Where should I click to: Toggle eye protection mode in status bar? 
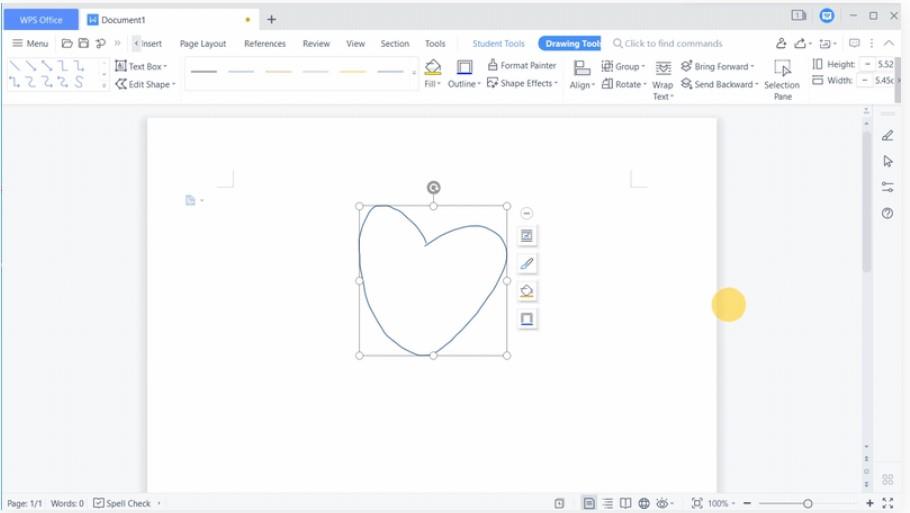coord(662,503)
